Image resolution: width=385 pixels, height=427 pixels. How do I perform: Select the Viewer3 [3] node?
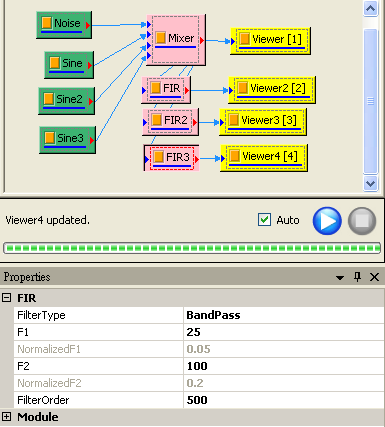[x=263, y=122]
